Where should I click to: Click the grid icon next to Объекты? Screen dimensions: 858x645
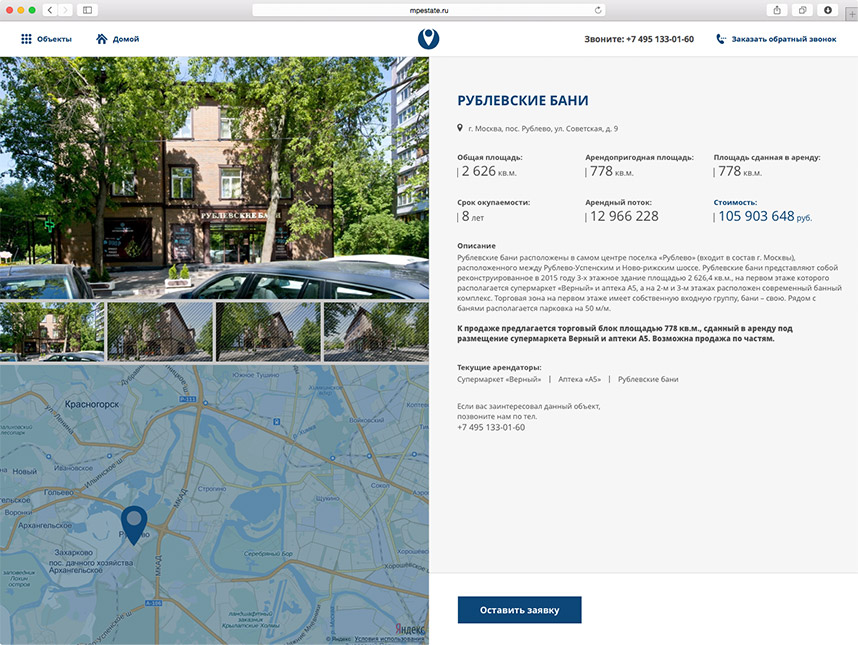26,39
